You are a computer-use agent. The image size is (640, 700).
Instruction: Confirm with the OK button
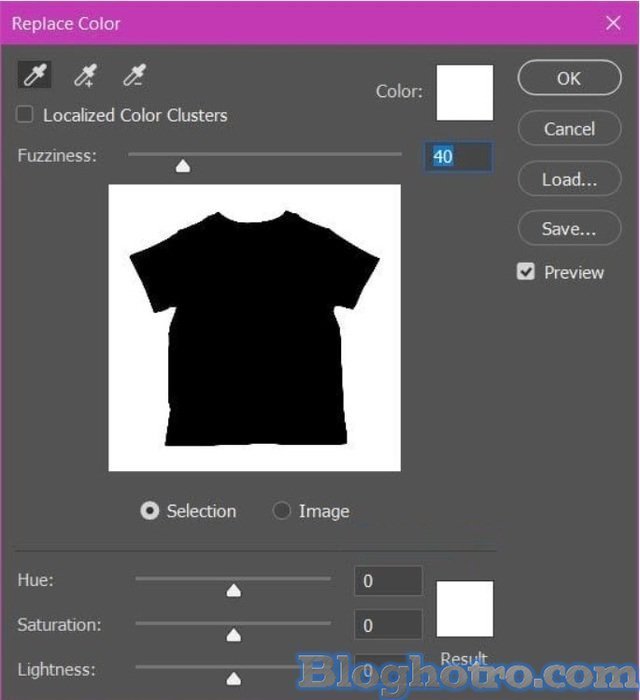[569, 78]
